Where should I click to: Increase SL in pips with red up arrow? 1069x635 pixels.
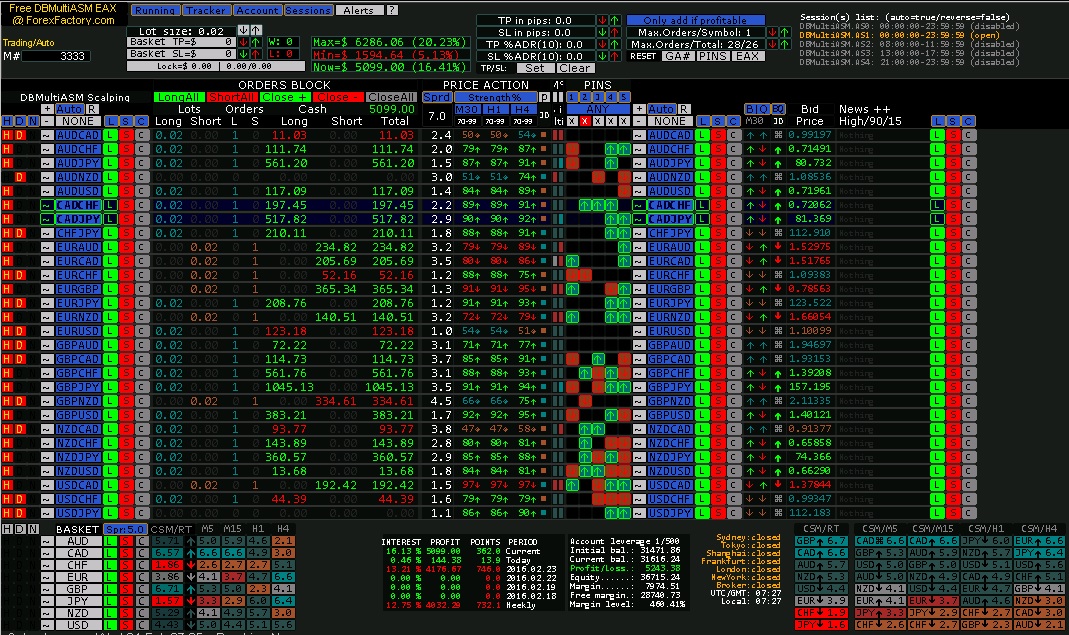coord(615,32)
